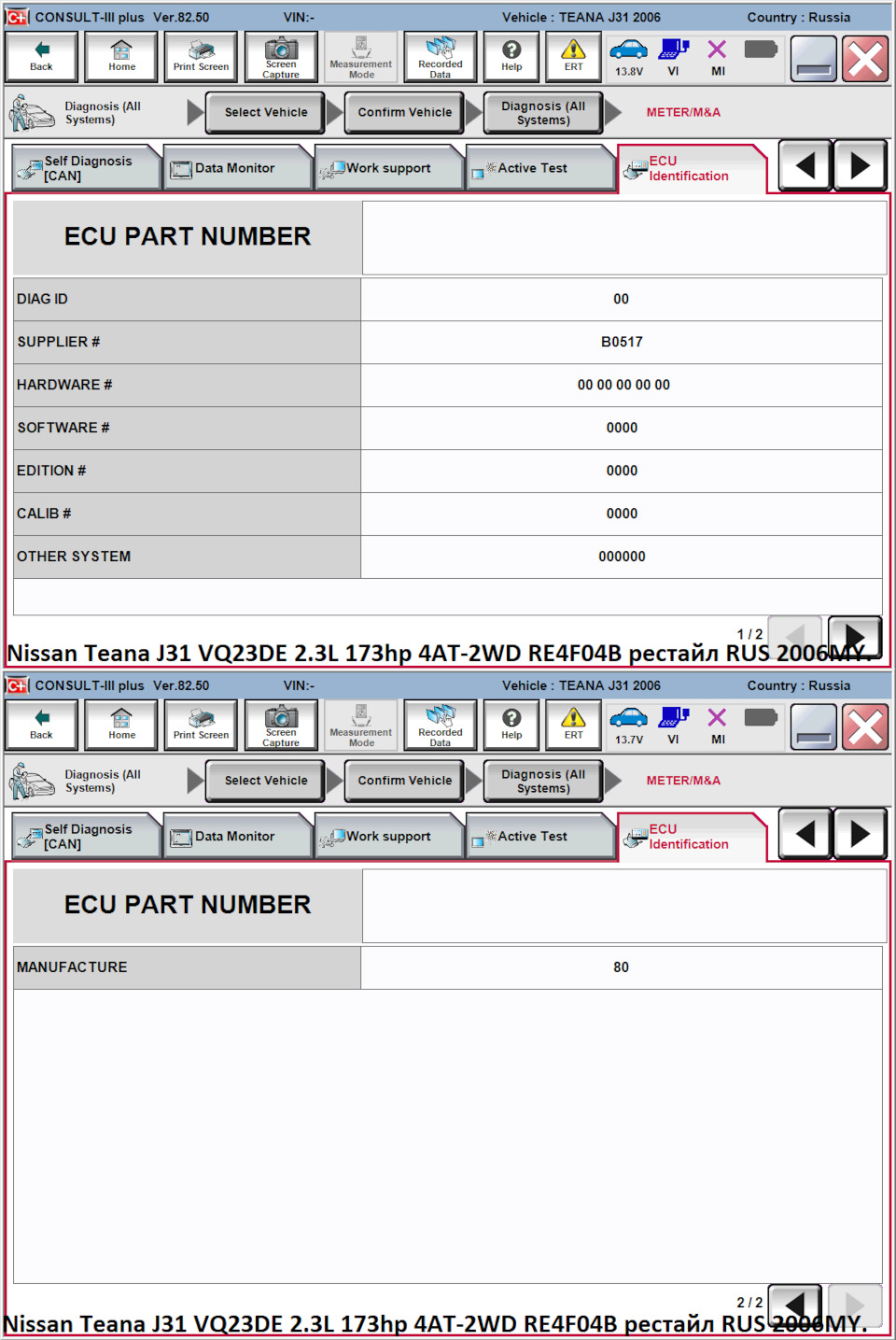Click Back button in top CONSULT window
Screen dimensions: 896x1340
pyautogui.click(x=41, y=56)
